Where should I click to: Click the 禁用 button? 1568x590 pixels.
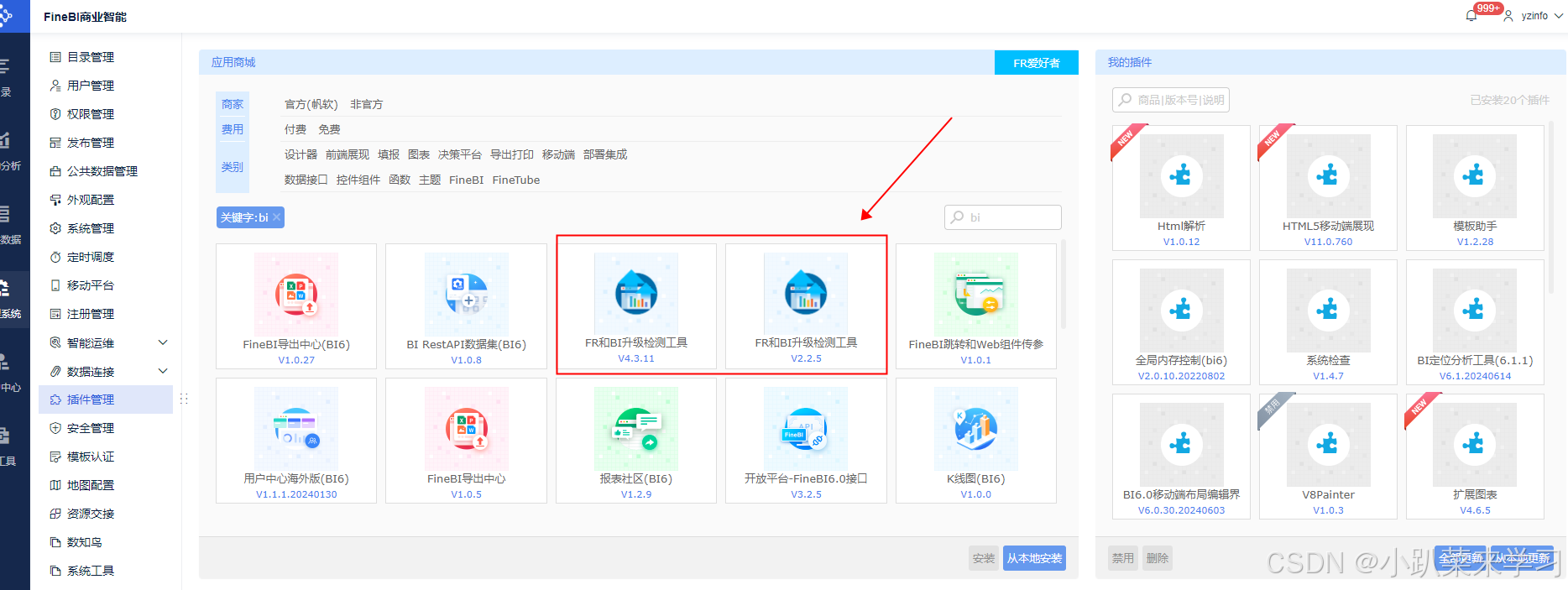tap(1123, 558)
